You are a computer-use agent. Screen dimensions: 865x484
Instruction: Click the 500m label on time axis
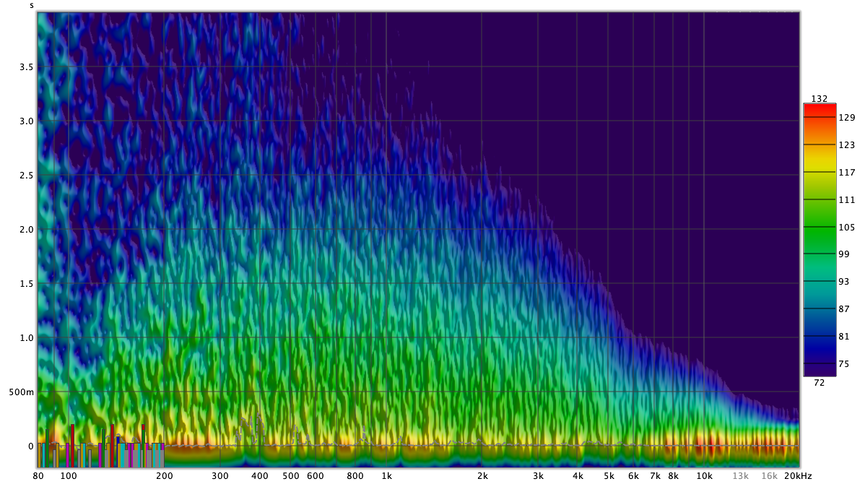click(22, 392)
